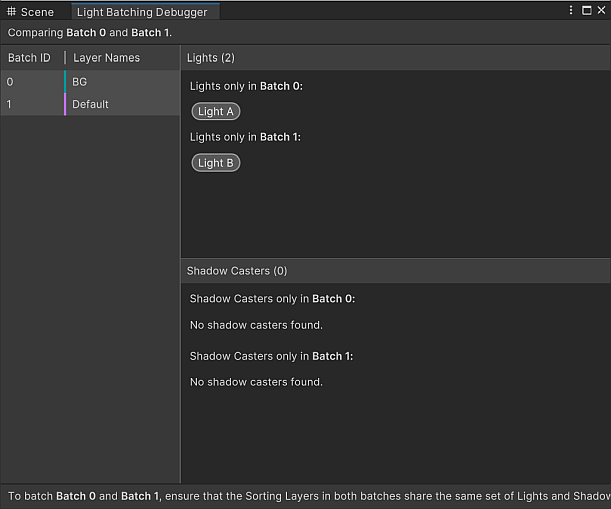Click Batch ID number 1 cell
611x509 pixels.
tap(10, 104)
